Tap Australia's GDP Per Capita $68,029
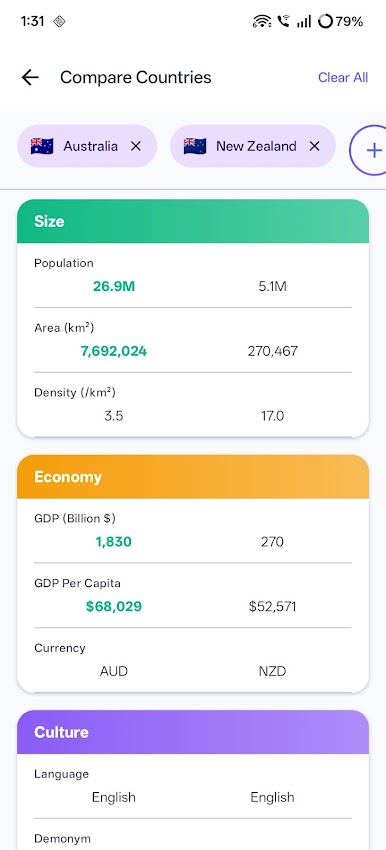Viewport: 386px width, 850px height. point(114,606)
